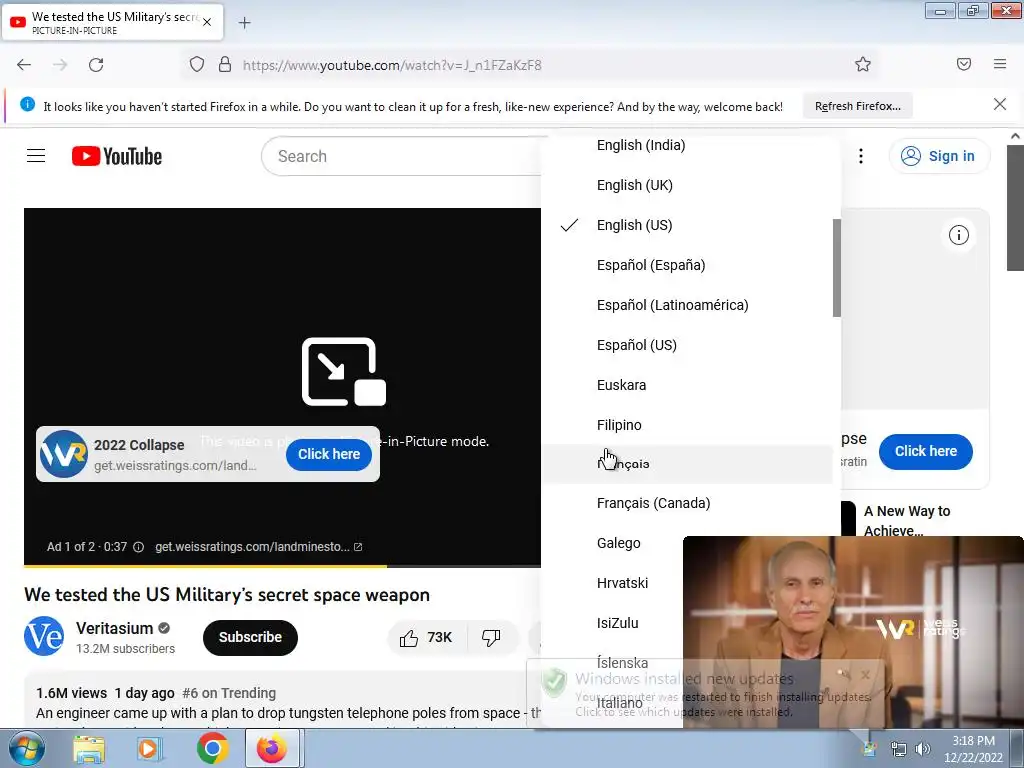The image size is (1024, 768).
Task: Click the Firefox URL address bar
Action: 529,65
